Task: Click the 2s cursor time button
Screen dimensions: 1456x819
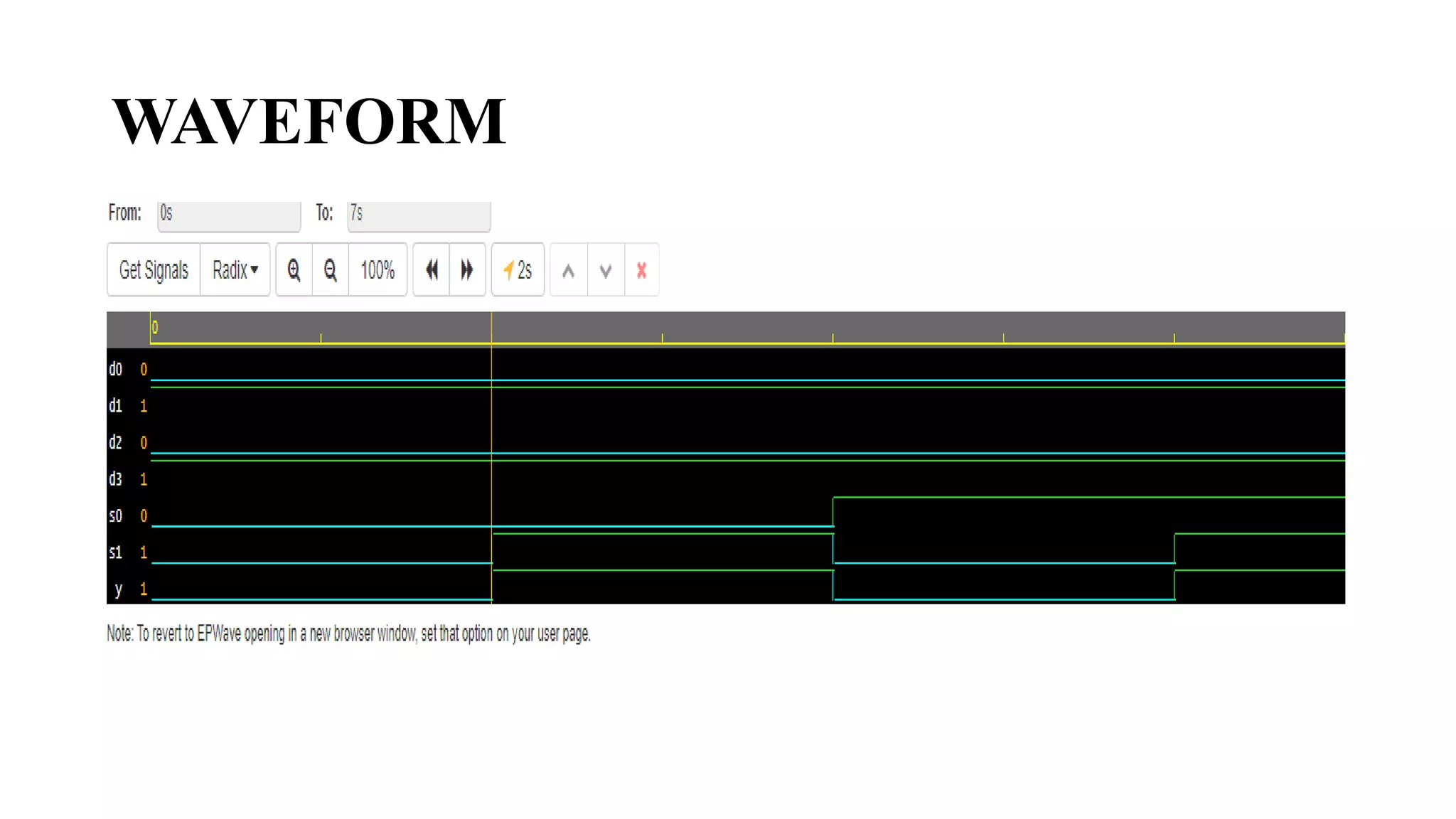Action: pos(518,269)
